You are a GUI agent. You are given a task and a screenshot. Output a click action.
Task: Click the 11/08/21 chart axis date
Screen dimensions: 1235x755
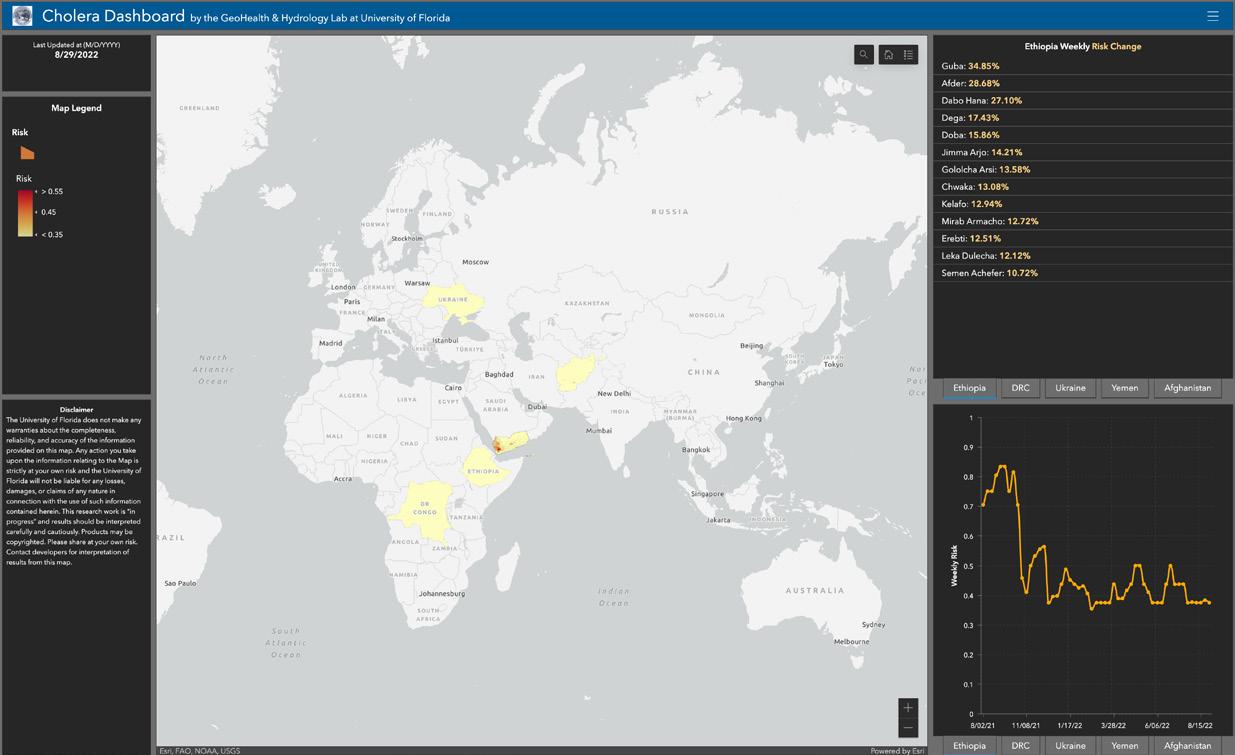tap(1026, 725)
